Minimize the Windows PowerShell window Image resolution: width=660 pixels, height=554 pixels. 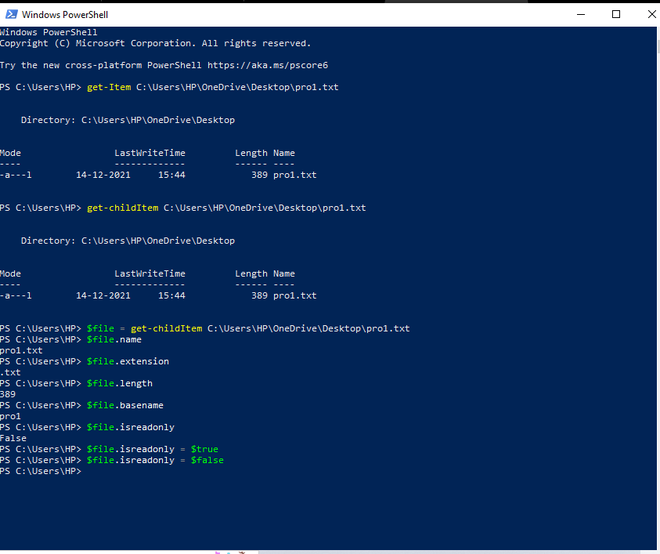[x=581, y=14]
